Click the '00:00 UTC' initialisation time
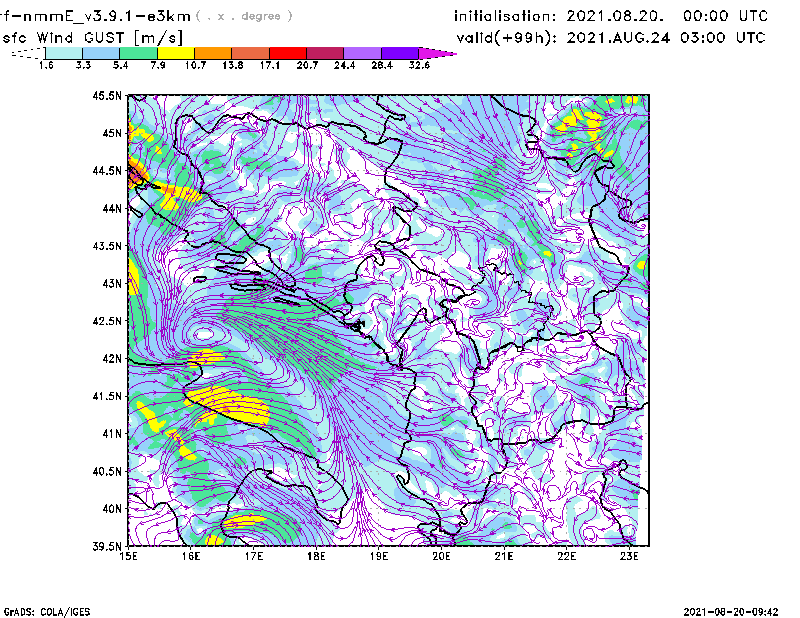This screenshot has height=618, width=800. point(725,16)
